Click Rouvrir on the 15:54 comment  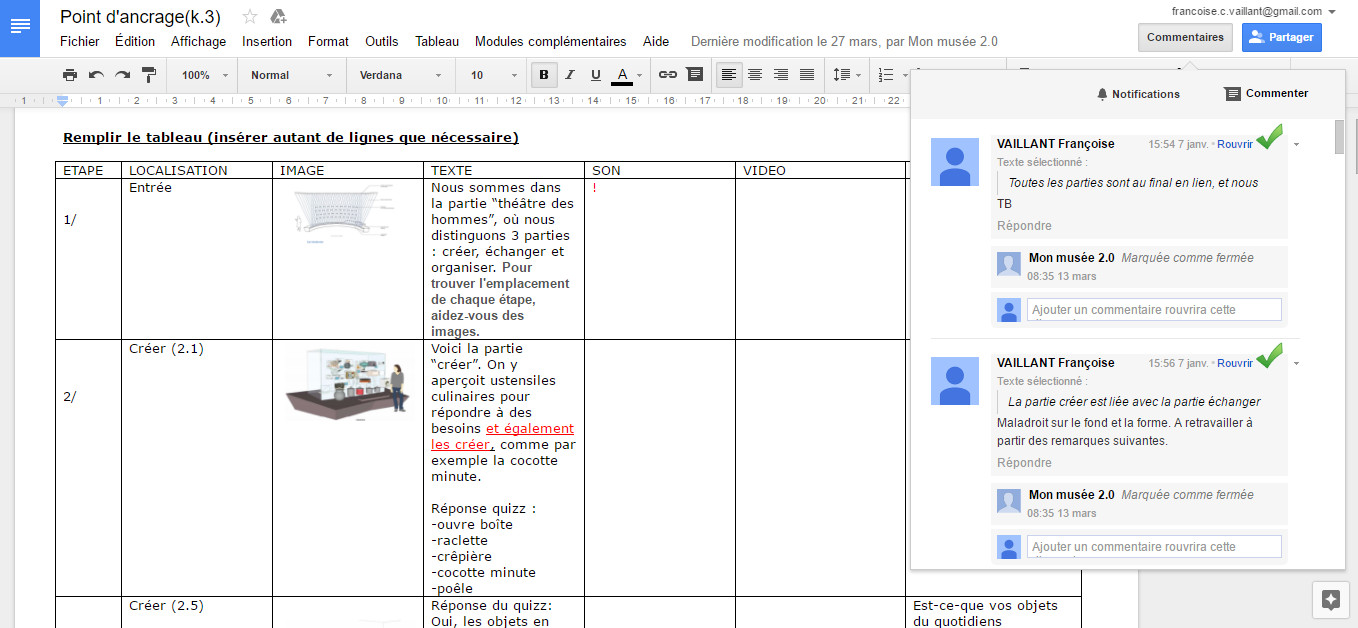point(1234,144)
